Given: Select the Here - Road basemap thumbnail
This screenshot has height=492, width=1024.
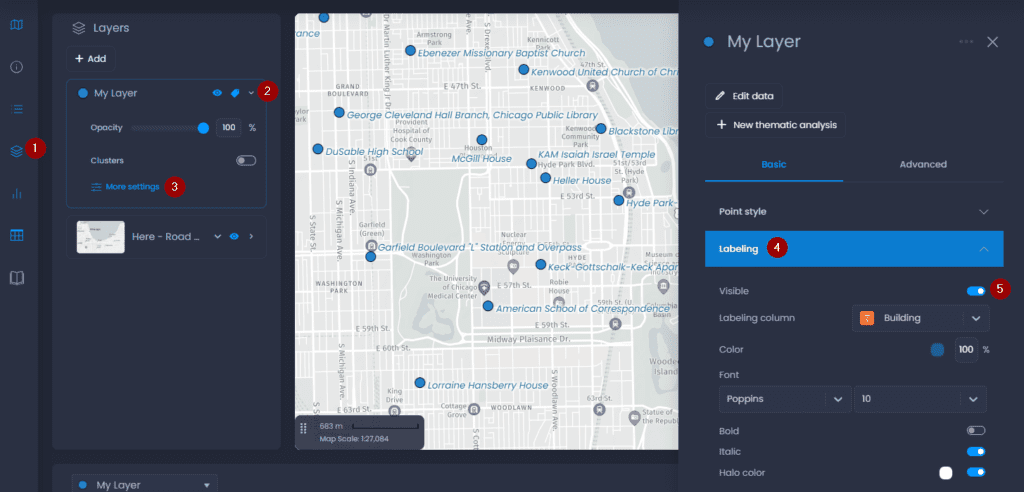Looking at the screenshot, I should (x=101, y=237).
